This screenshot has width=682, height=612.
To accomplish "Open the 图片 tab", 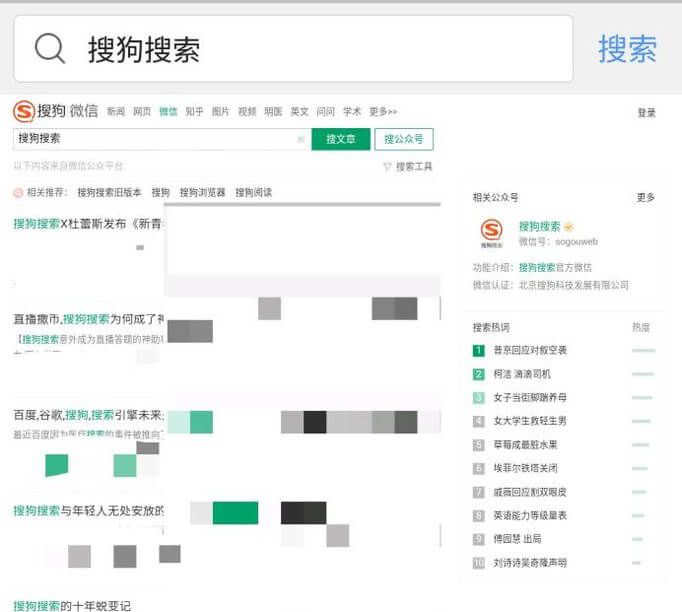I will point(221,112).
